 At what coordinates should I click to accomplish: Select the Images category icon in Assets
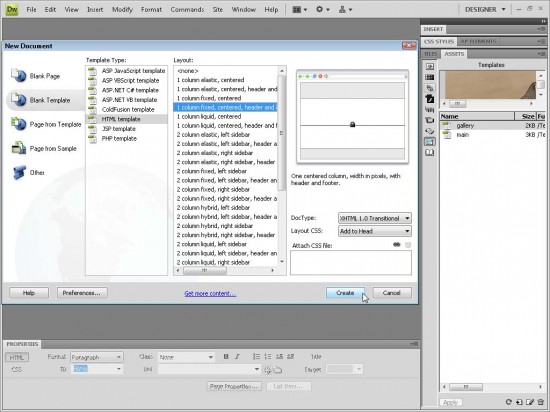pyautogui.click(x=430, y=66)
